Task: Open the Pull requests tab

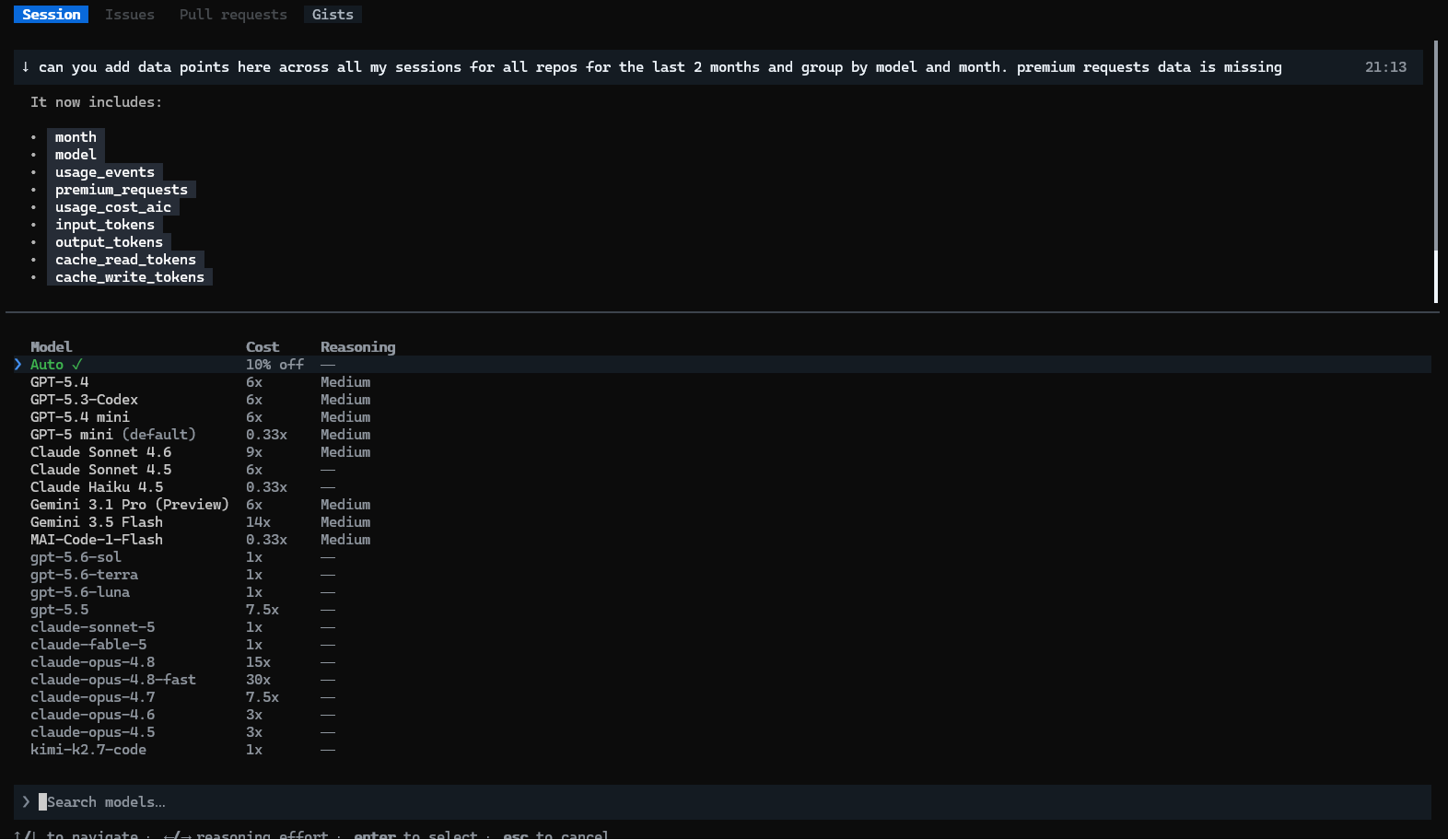Action: (x=233, y=15)
